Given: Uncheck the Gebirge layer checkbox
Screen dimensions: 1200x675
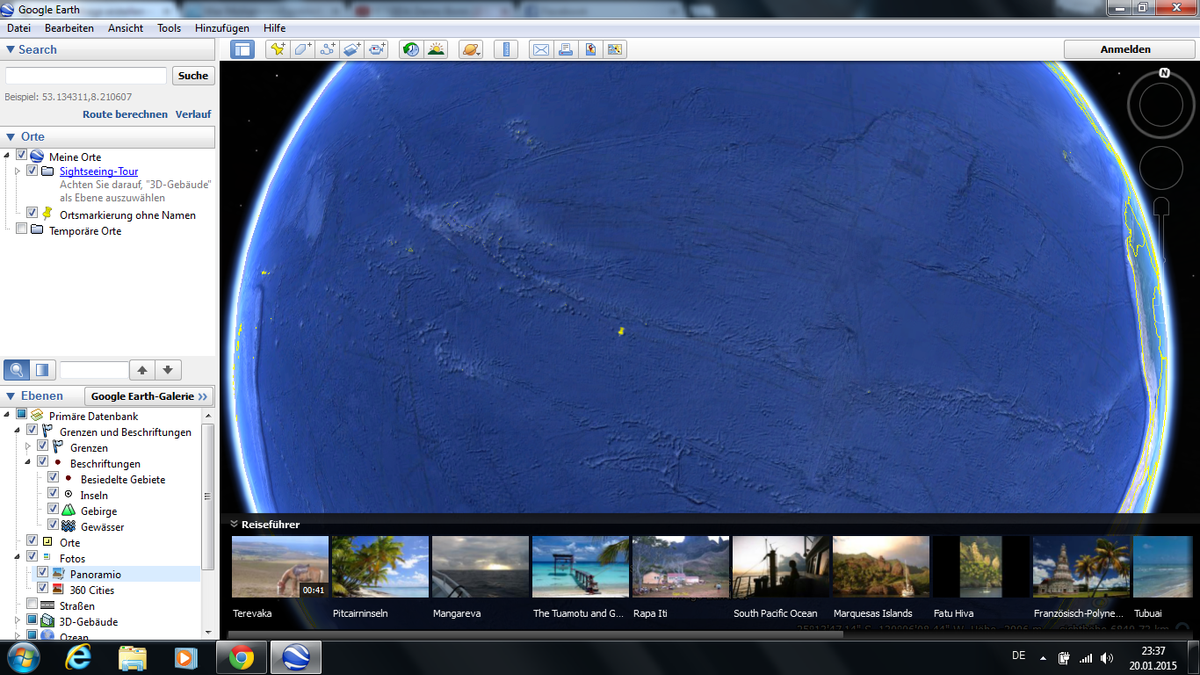Looking at the screenshot, I should coord(54,510).
